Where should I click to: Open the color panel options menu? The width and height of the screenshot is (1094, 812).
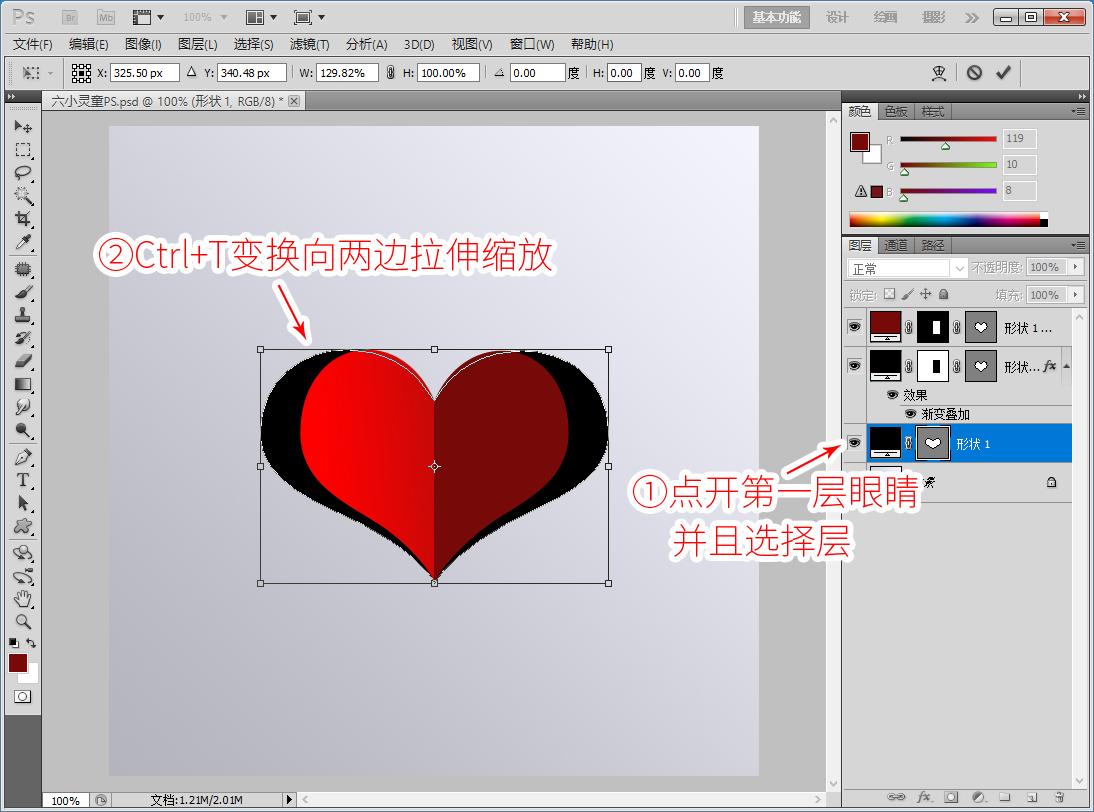1078,111
